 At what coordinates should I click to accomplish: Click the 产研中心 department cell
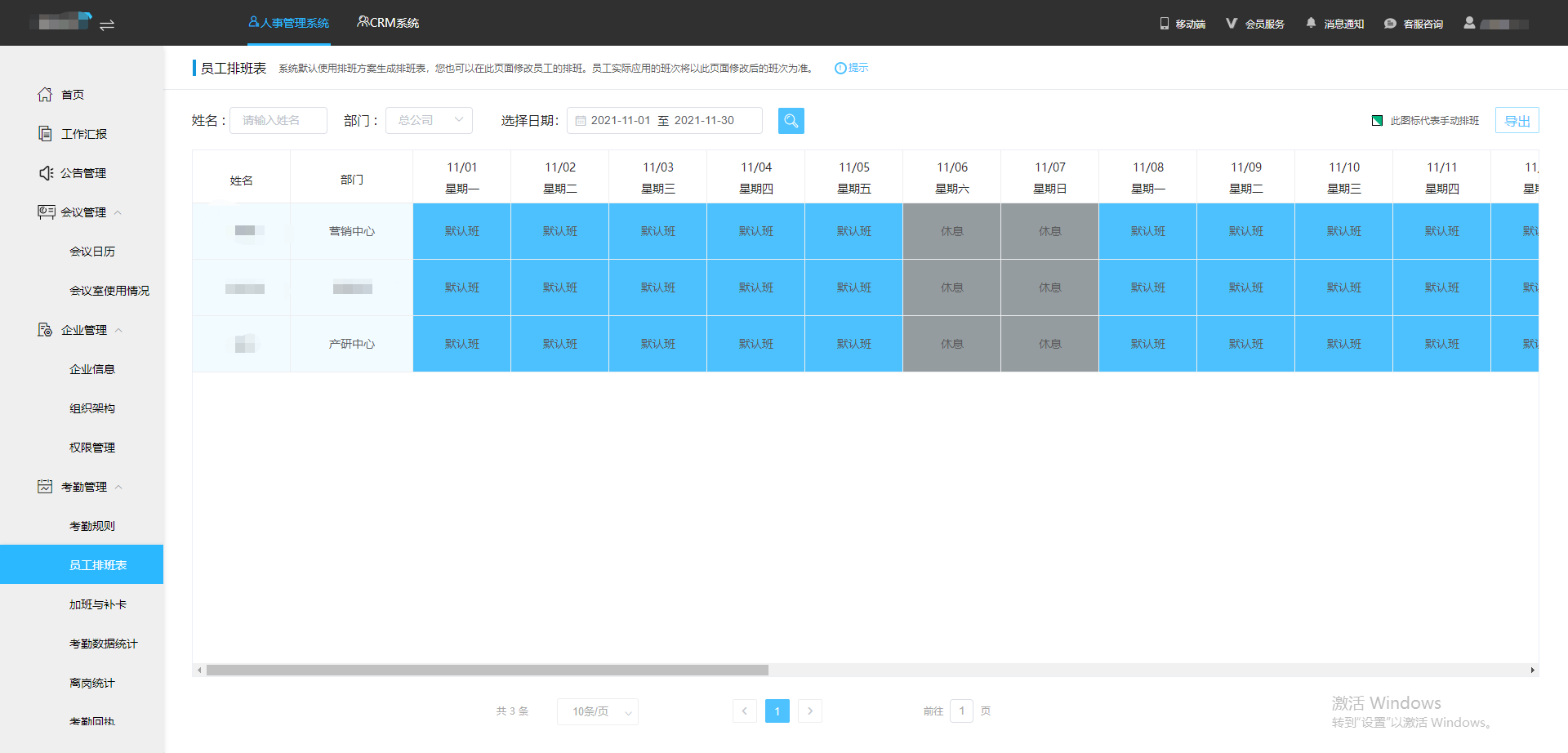(x=352, y=344)
